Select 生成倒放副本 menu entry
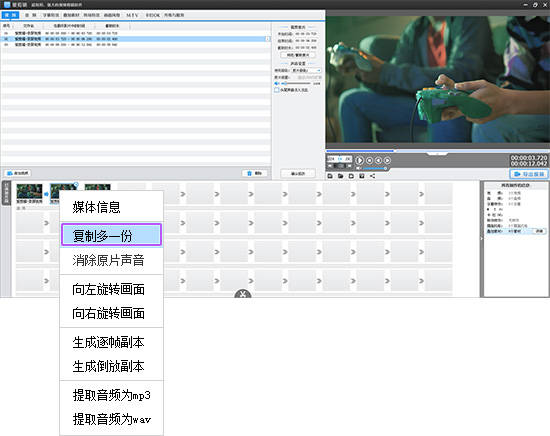The width and height of the screenshot is (550, 436). 111,366
